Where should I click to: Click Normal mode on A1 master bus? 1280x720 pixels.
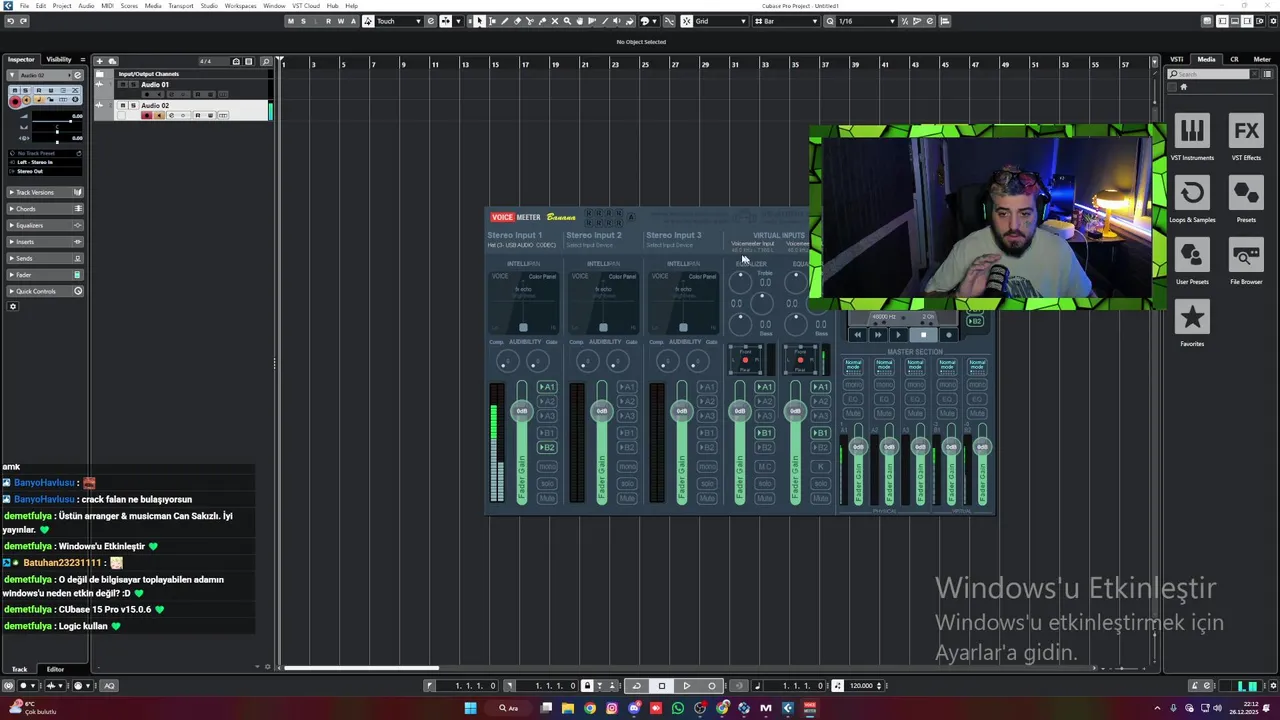pyautogui.click(x=853, y=366)
